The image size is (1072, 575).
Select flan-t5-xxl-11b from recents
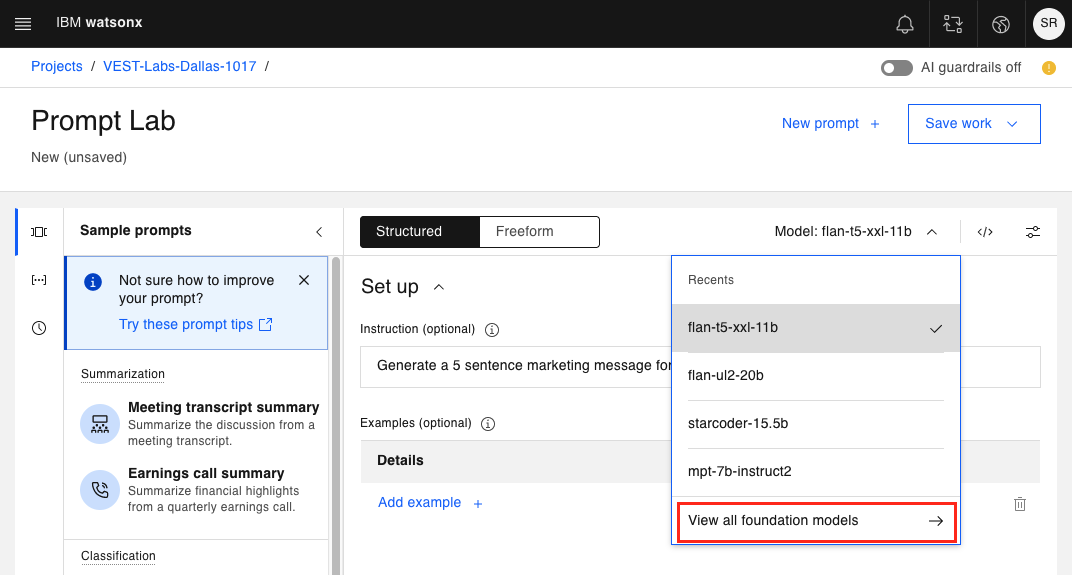point(816,328)
